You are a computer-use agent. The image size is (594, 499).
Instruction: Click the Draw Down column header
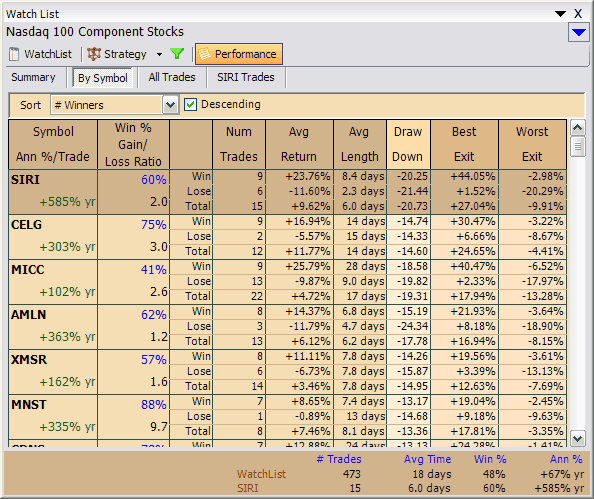(408, 144)
